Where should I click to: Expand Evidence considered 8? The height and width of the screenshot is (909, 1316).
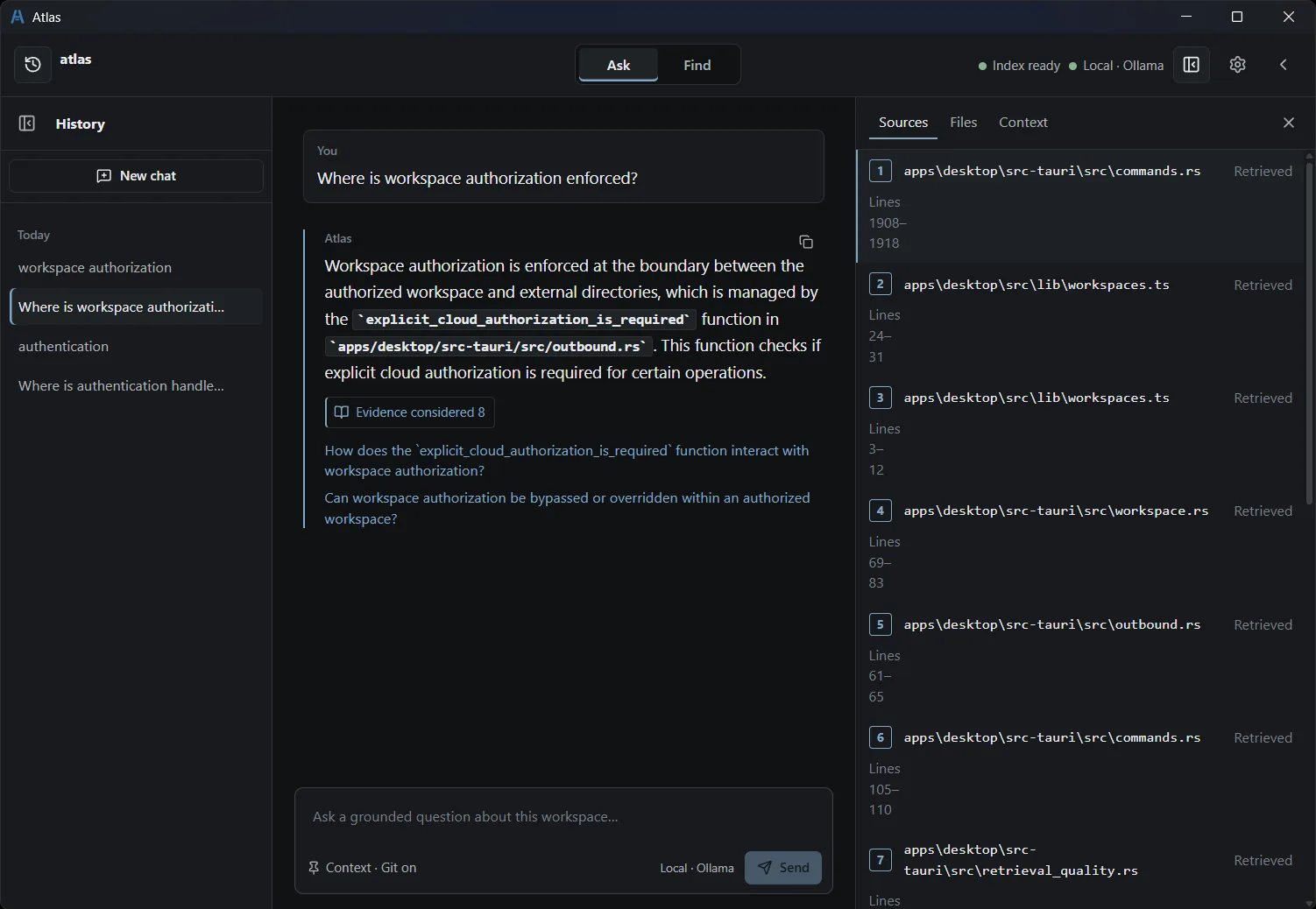(410, 412)
